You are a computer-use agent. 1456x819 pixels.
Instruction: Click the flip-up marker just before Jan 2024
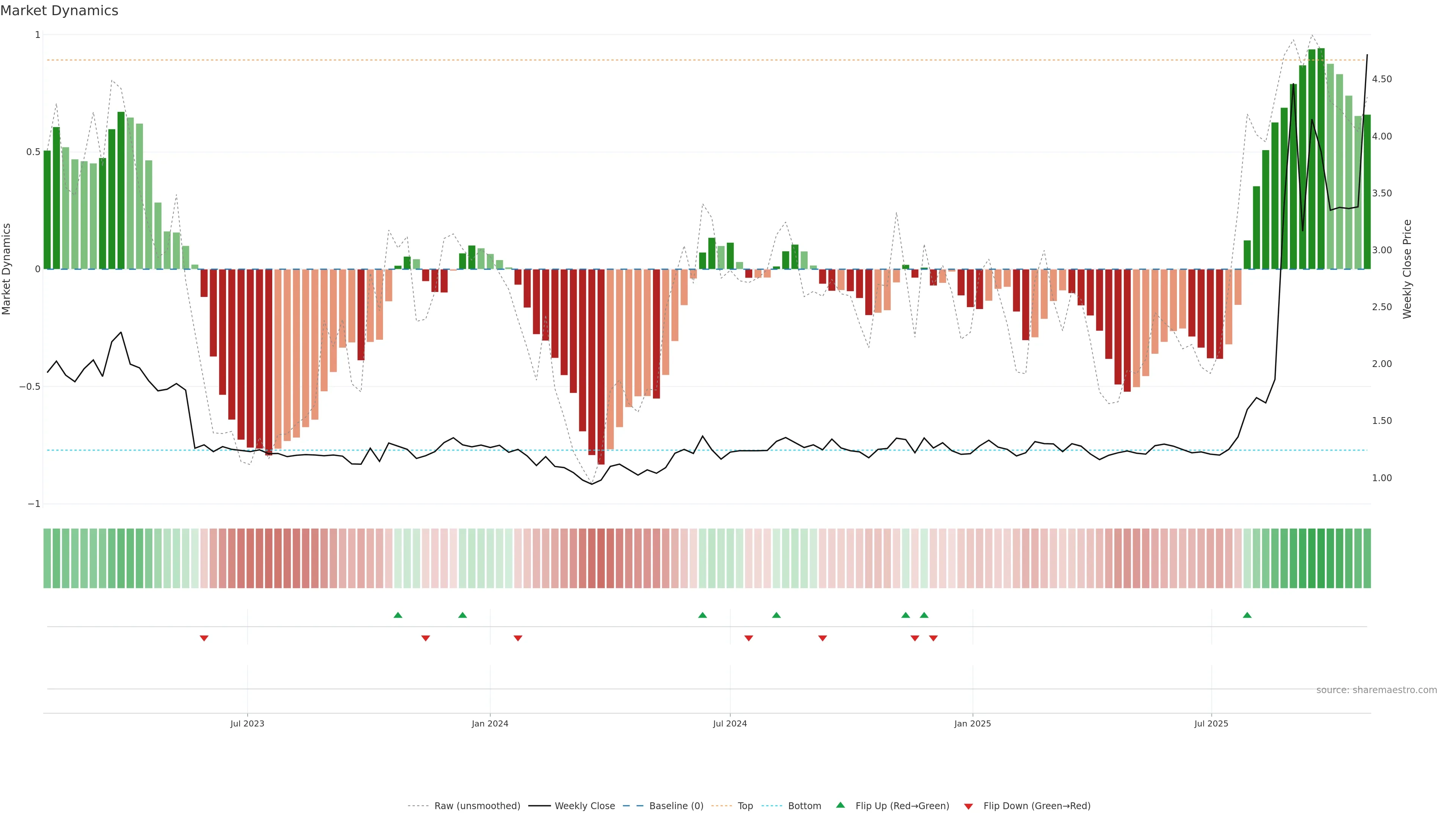(x=462, y=615)
